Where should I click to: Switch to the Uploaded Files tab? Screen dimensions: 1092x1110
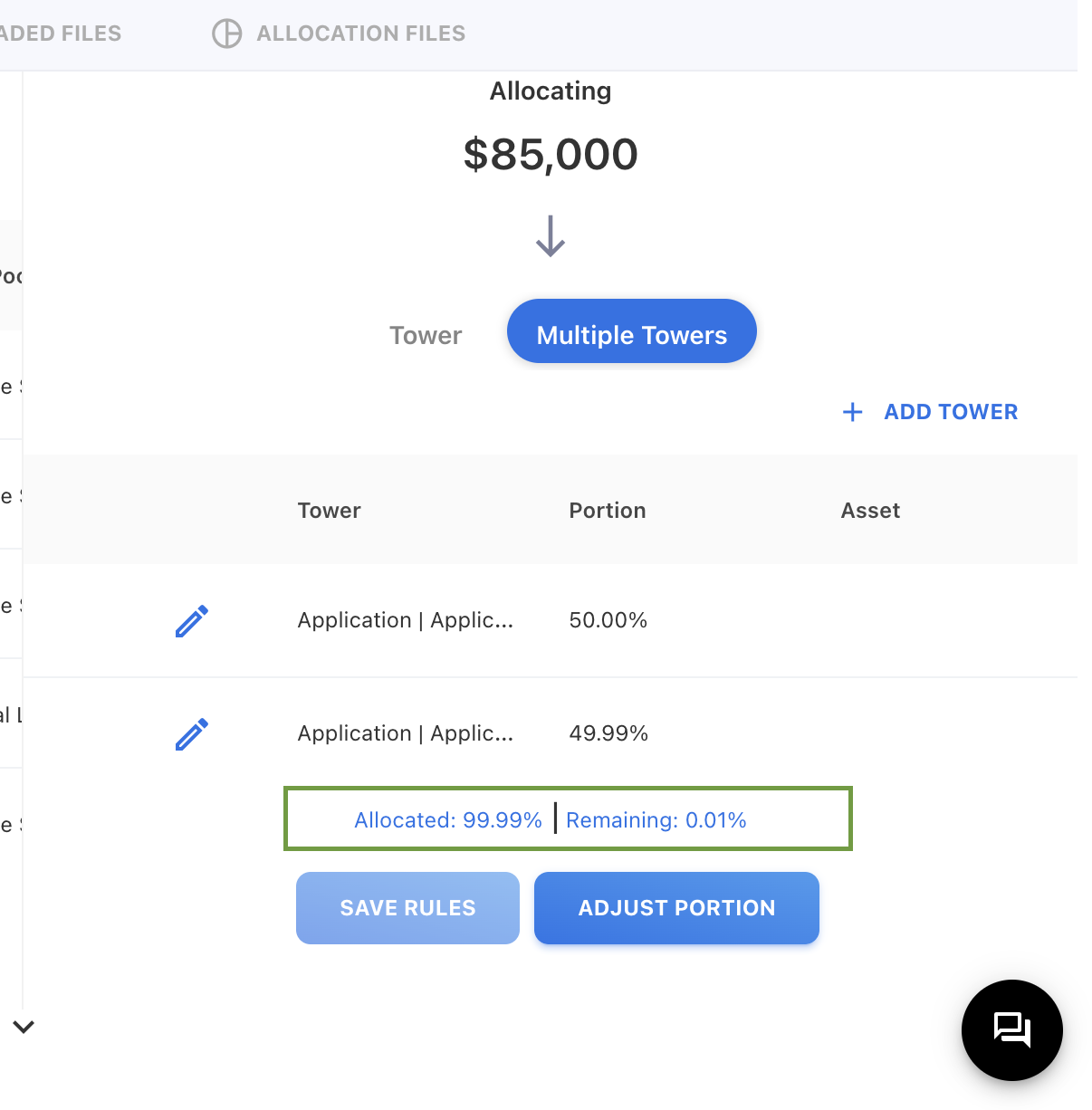[x=61, y=33]
